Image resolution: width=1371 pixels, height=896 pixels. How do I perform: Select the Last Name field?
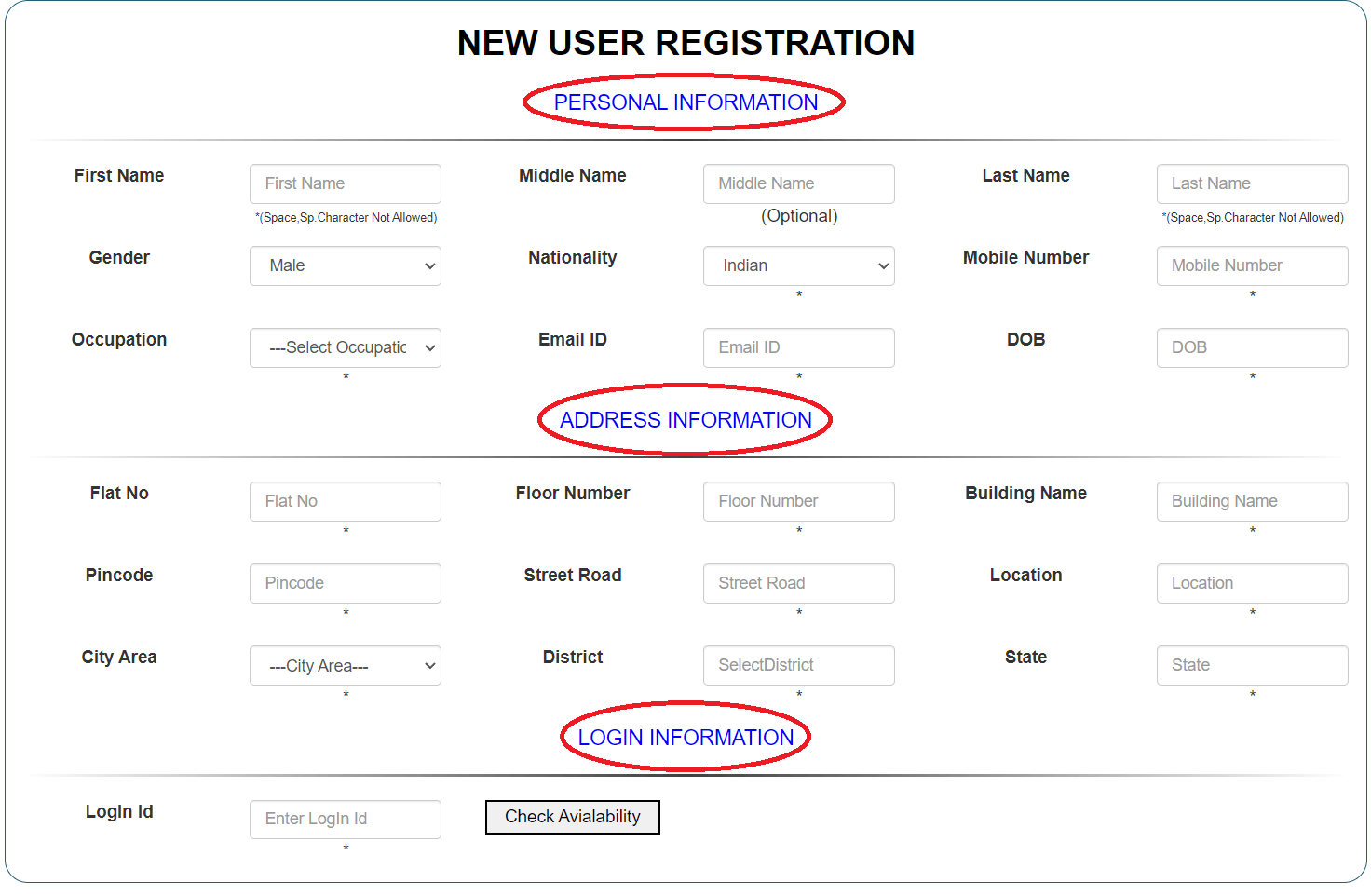click(x=1252, y=183)
